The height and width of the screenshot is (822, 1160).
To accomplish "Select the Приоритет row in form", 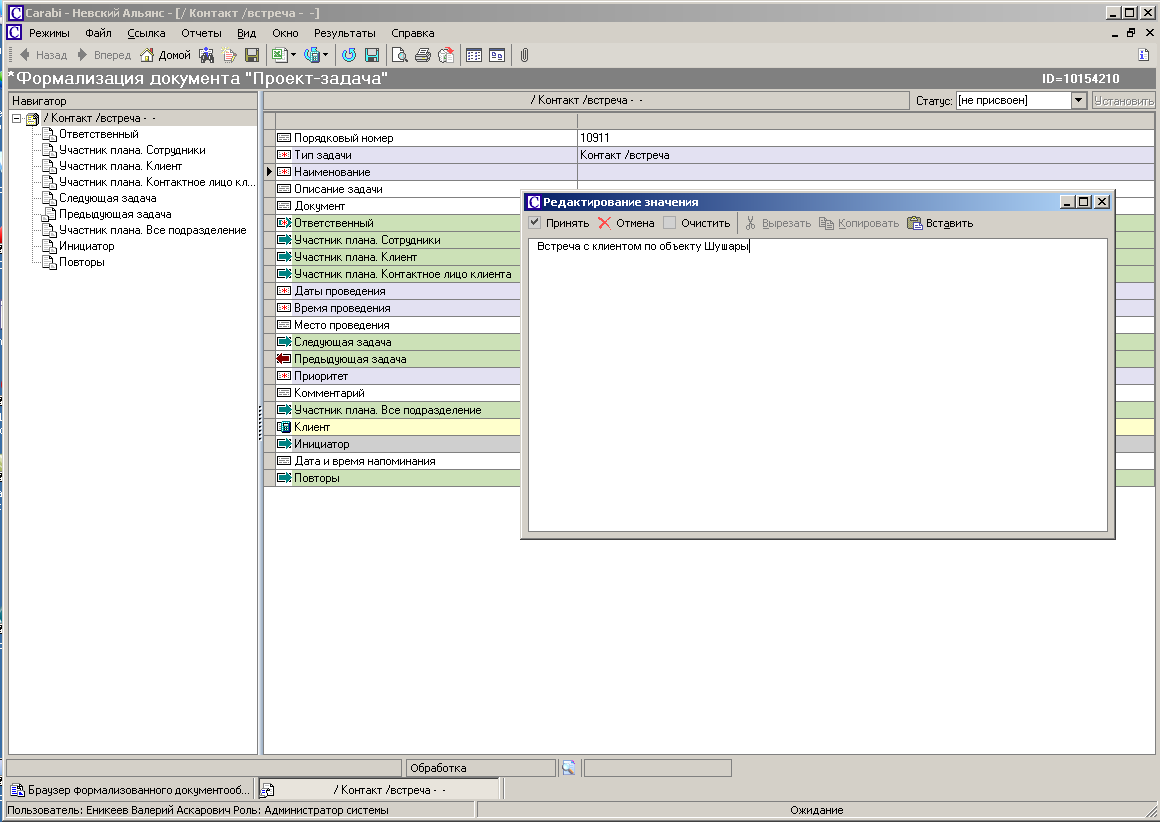I will [x=321, y=376].
